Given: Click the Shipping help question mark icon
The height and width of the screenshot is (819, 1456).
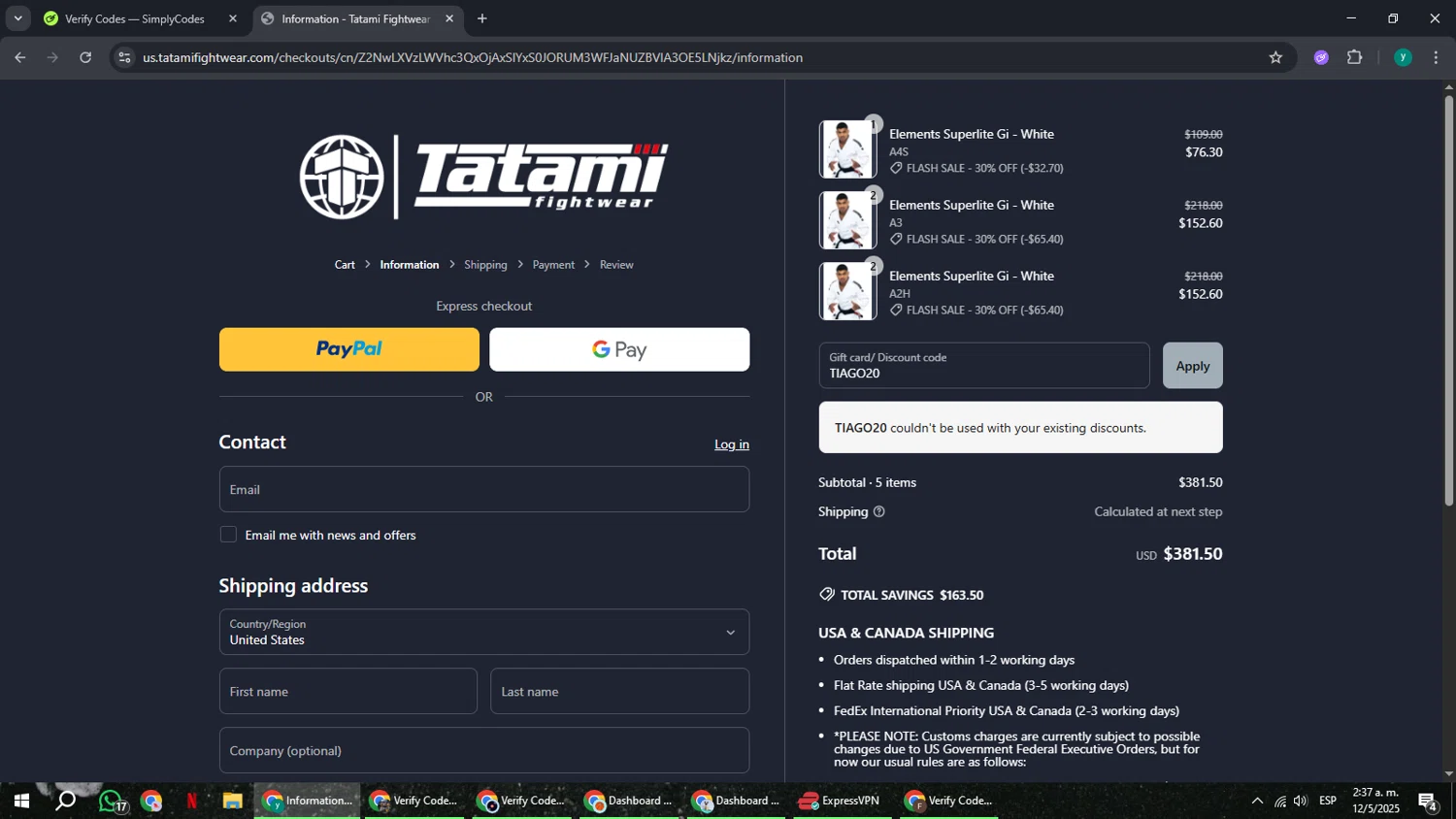Looking at the screenshot, I should coord(879,511).
